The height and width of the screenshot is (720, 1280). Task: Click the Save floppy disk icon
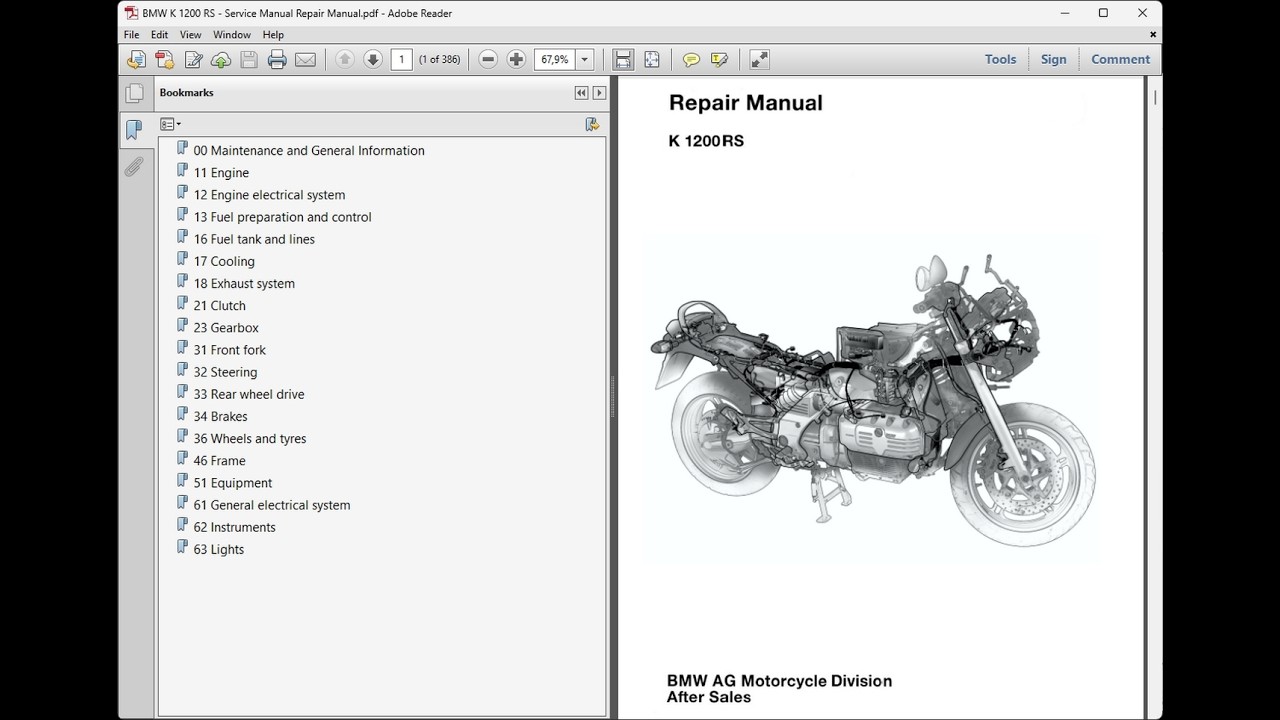coord(249,60)
